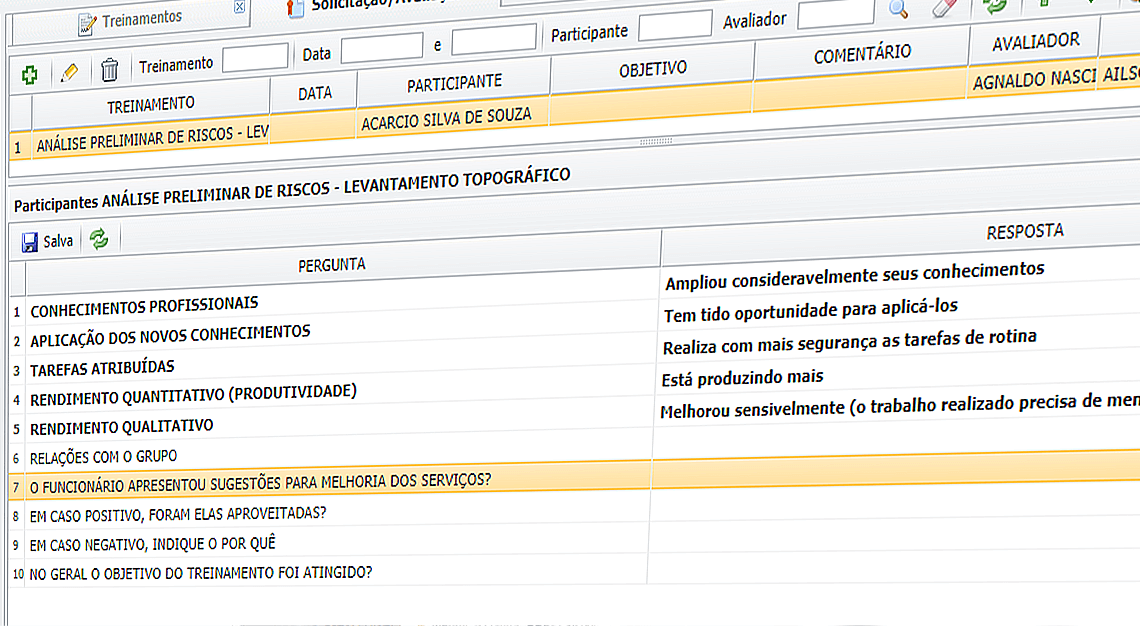Refresh the questions panel beside Salva

pos(98,239)
